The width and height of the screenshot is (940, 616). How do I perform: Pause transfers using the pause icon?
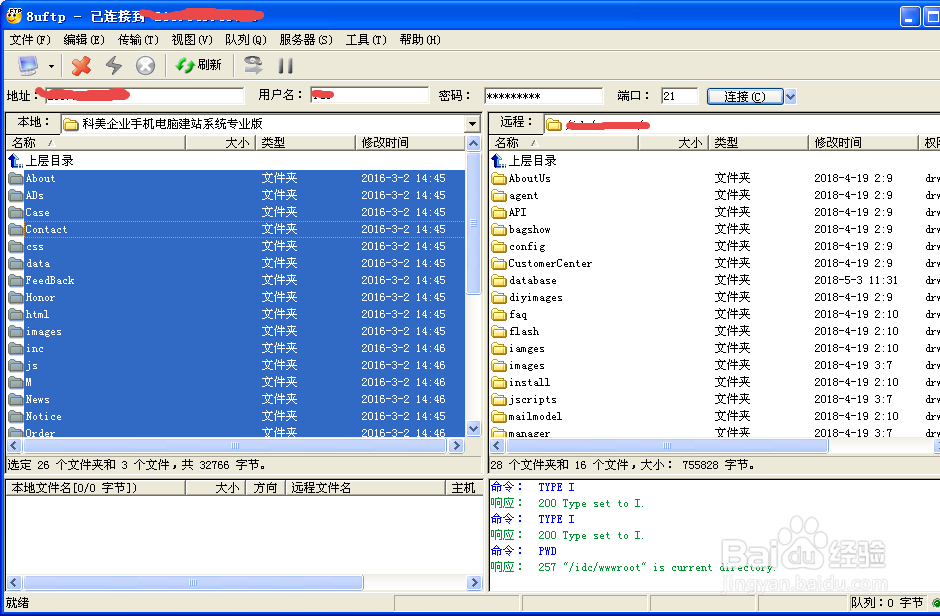(286, 66)
